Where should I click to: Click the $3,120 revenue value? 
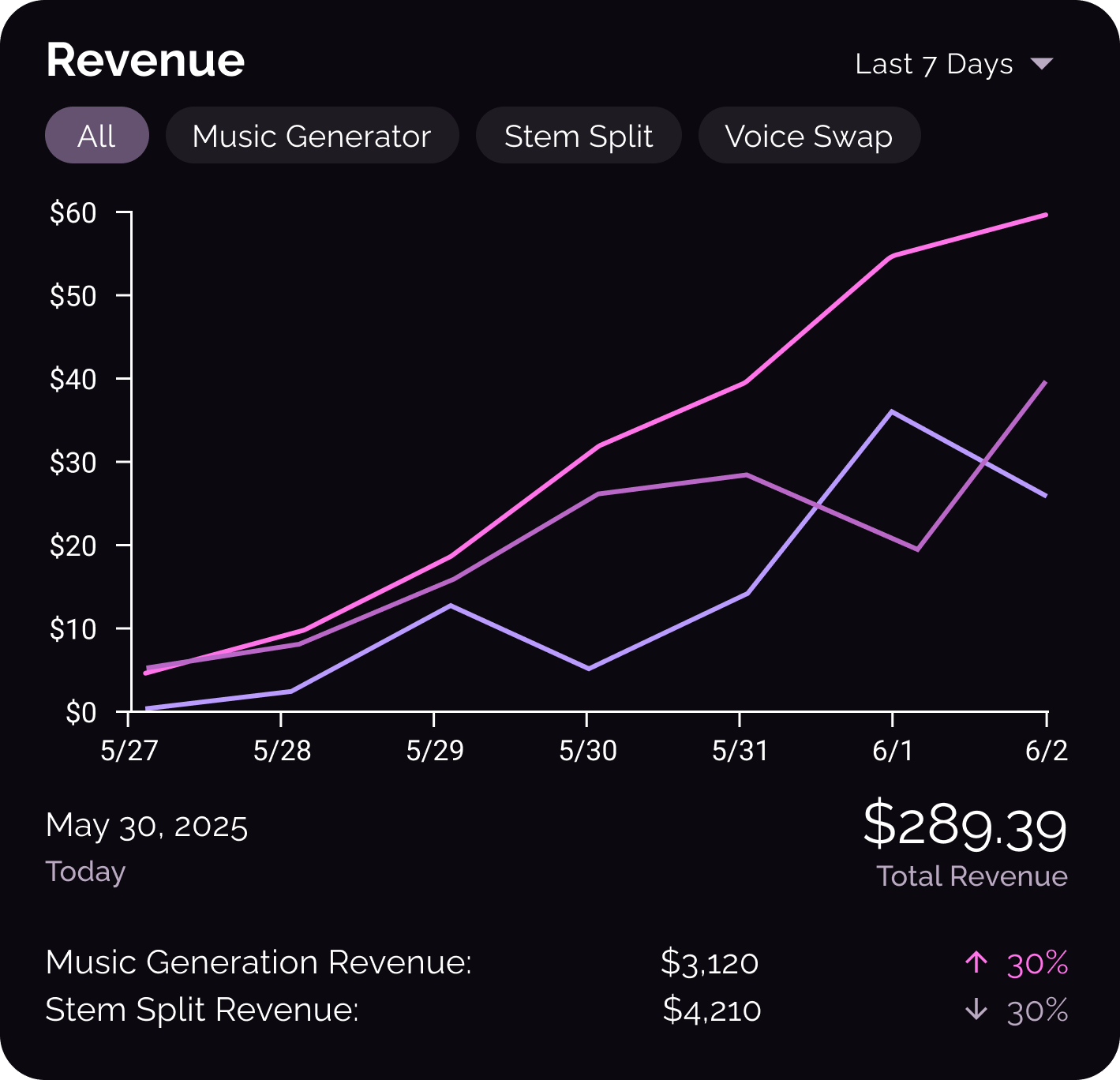pyautogui.click(x=709, y=962)
